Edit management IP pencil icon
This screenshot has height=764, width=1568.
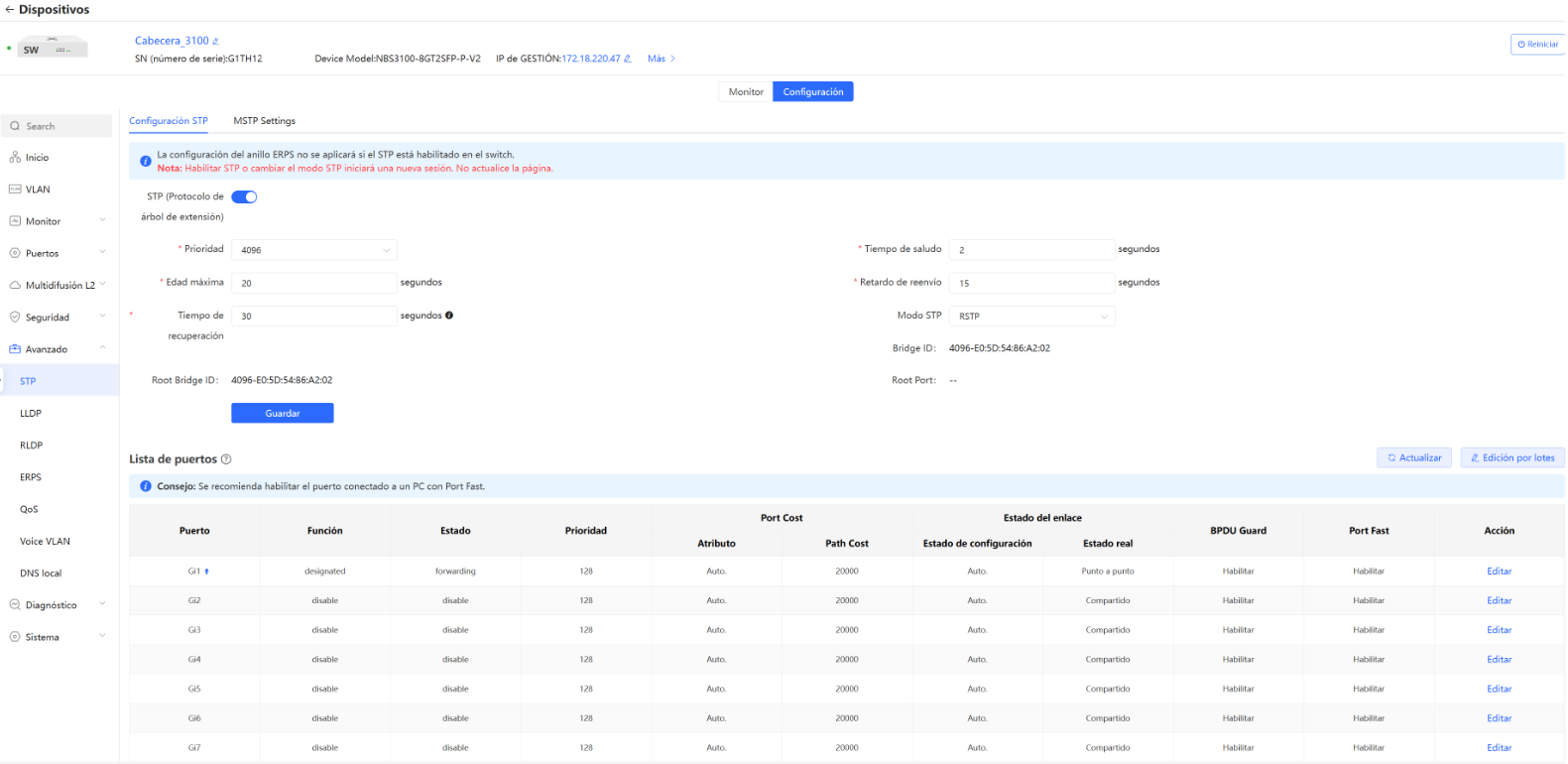pos(627,59)
